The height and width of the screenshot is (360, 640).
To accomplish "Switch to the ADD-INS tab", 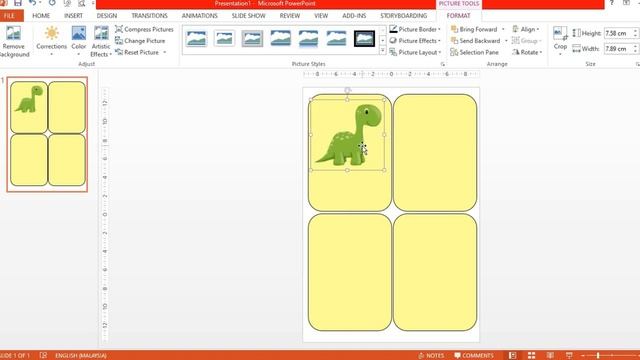I will pos(354,16).
